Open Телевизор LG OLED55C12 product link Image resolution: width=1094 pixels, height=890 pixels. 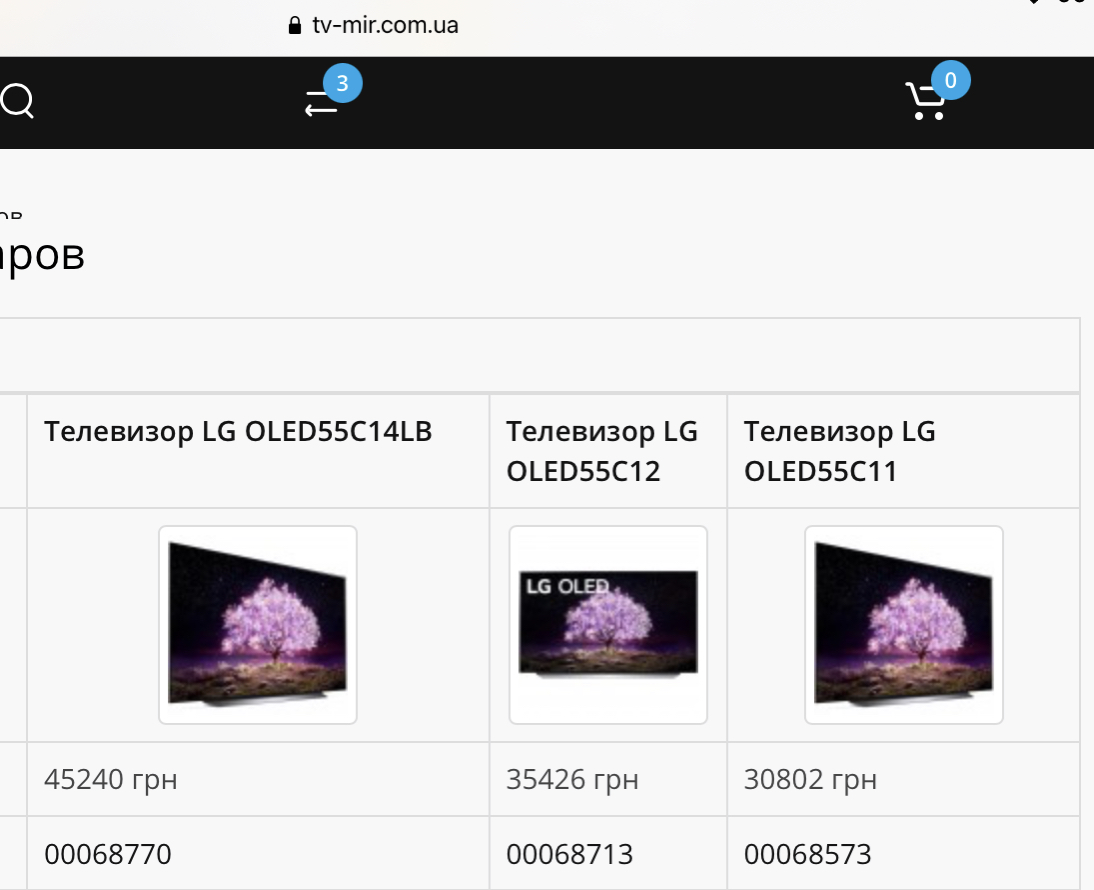[601, 451]
